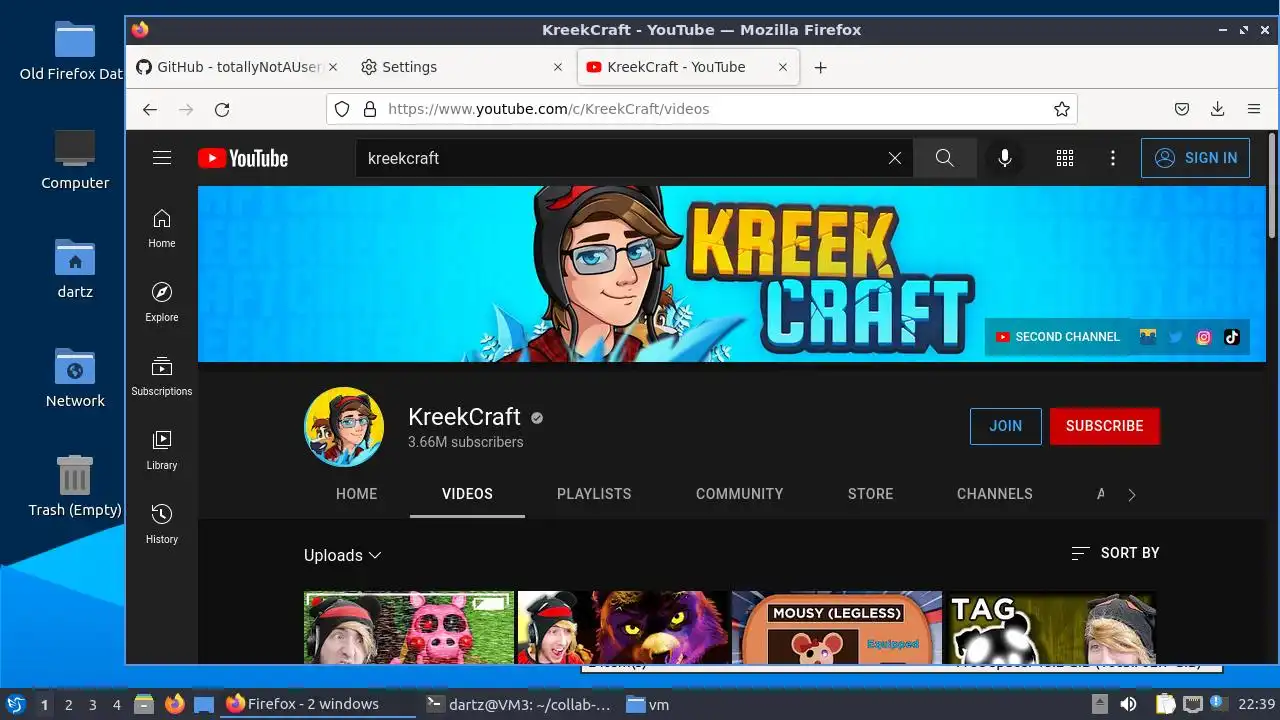This screenshot has width=1280, height=720.
Task: Open the Computer desktop icon
Action: click(75, 160)
